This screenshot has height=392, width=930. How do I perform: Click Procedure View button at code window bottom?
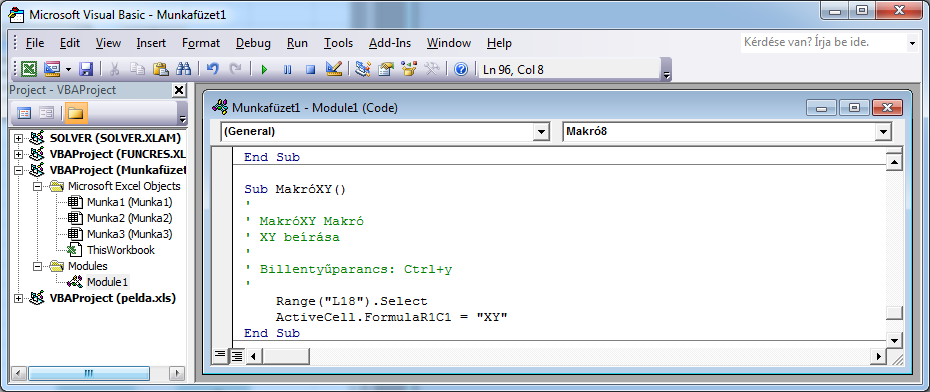(x=220, y=356)
